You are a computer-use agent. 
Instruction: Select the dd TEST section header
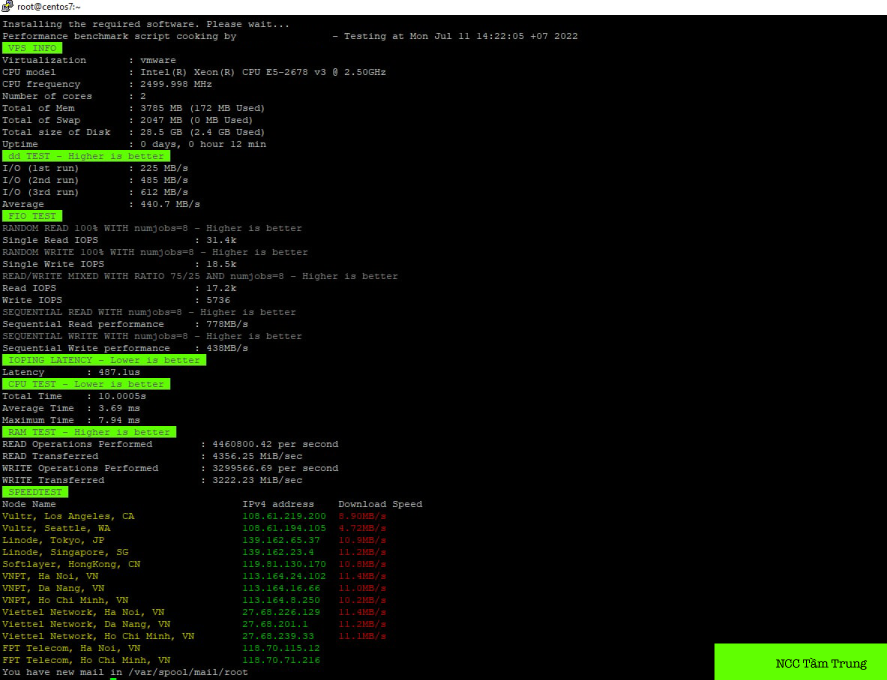tap(85, 156)
